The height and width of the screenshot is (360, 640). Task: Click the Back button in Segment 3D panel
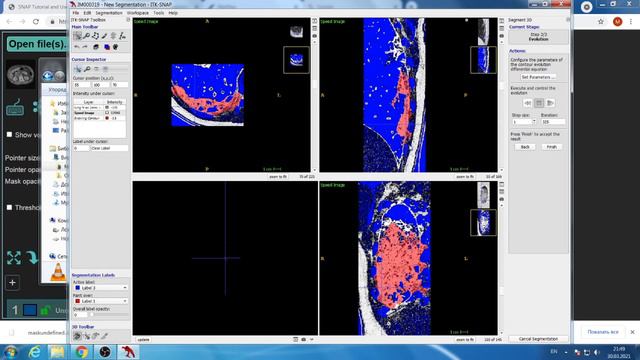tap(525, 147)
